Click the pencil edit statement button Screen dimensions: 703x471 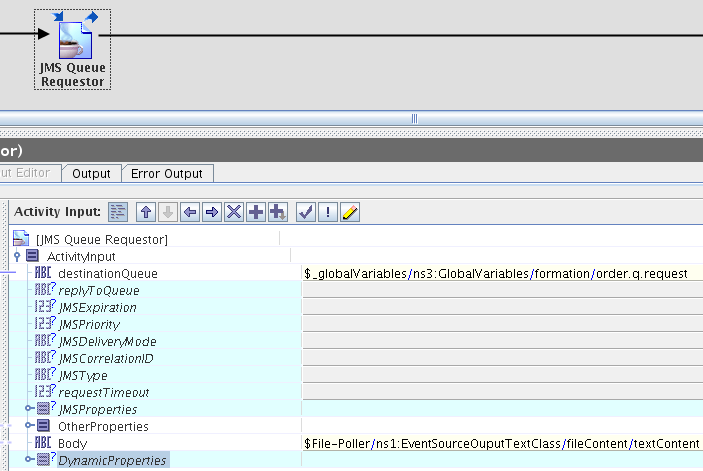tap(350, 212)
